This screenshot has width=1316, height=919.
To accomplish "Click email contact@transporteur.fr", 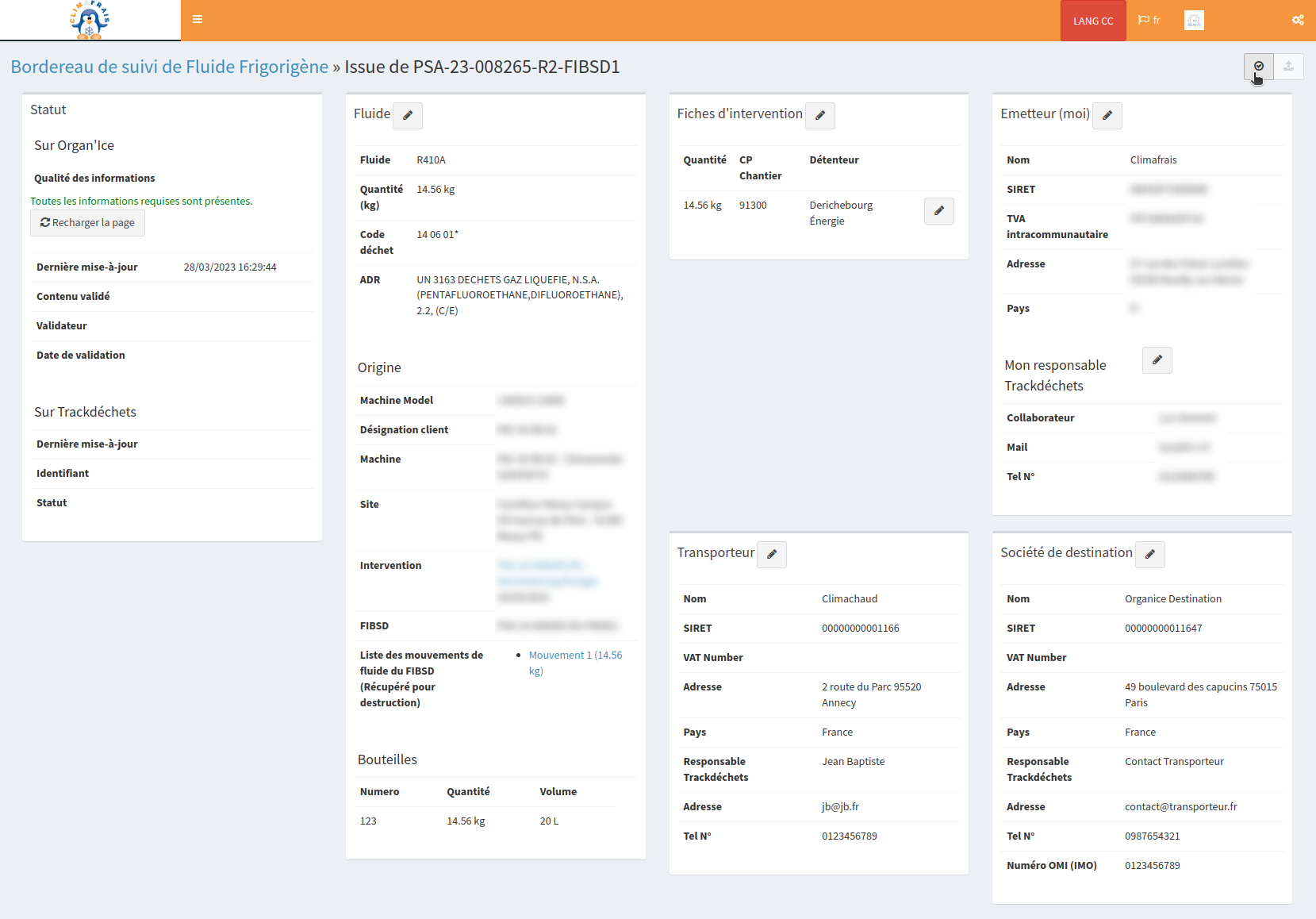I will (1180, 807).
